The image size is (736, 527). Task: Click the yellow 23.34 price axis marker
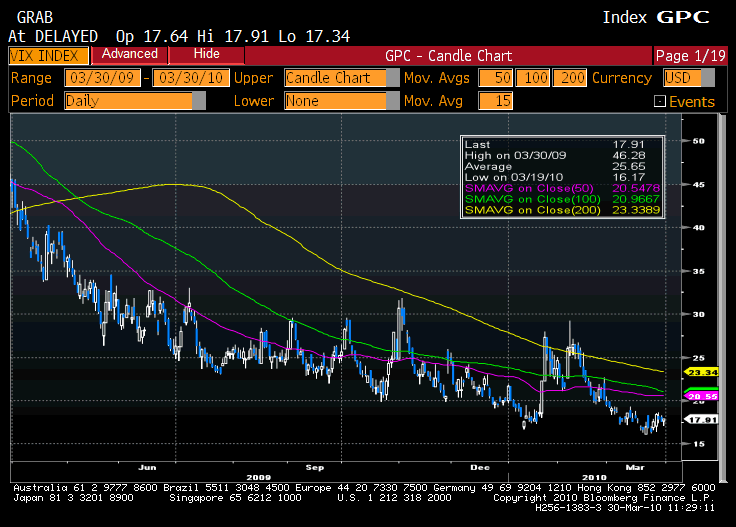[x=702, y=373]
